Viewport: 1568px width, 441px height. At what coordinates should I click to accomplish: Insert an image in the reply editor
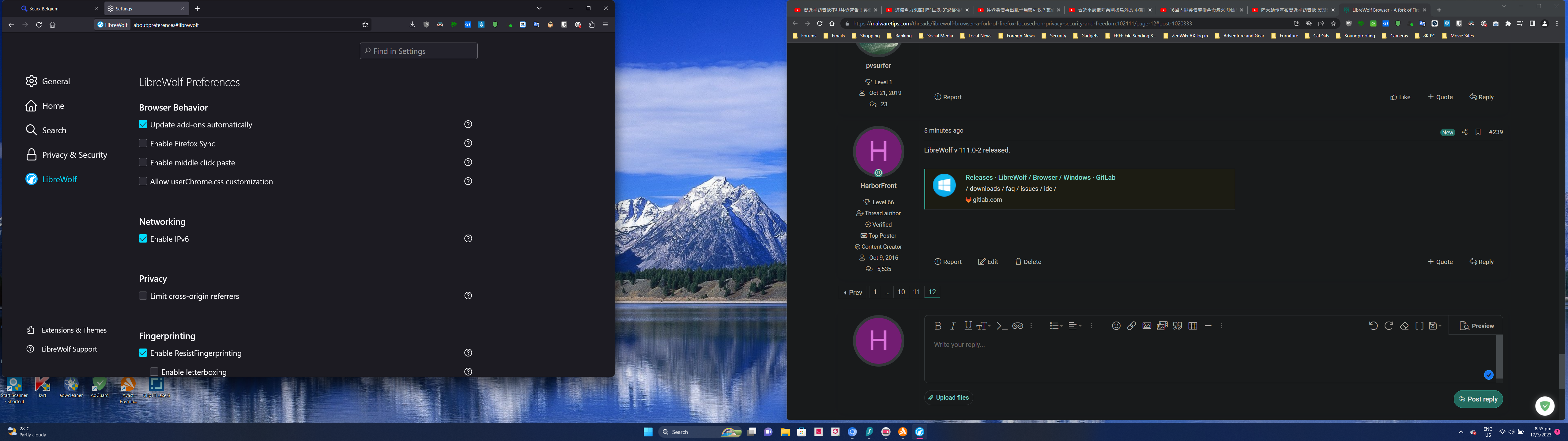pyautogui.click(x=1147, y=326)
